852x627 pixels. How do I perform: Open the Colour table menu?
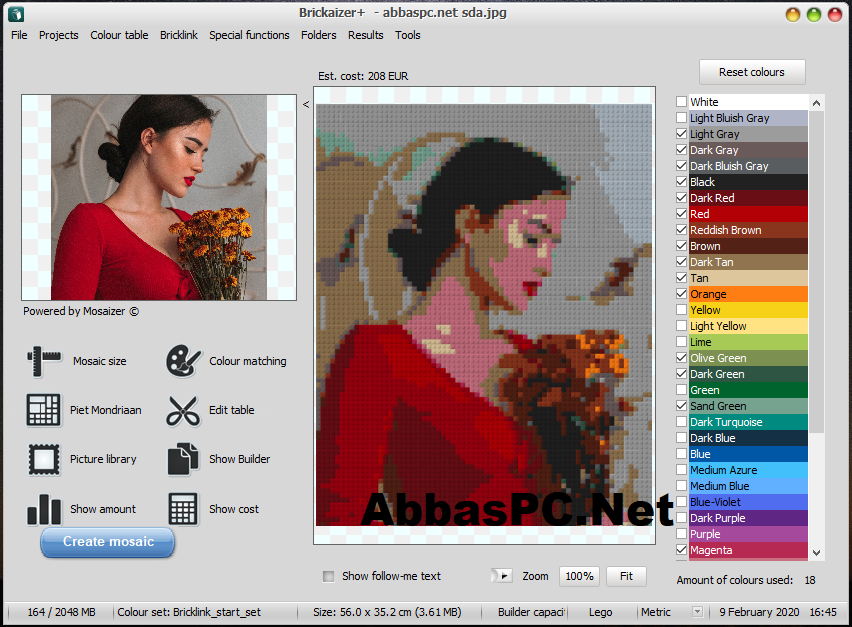click(119, 35)
